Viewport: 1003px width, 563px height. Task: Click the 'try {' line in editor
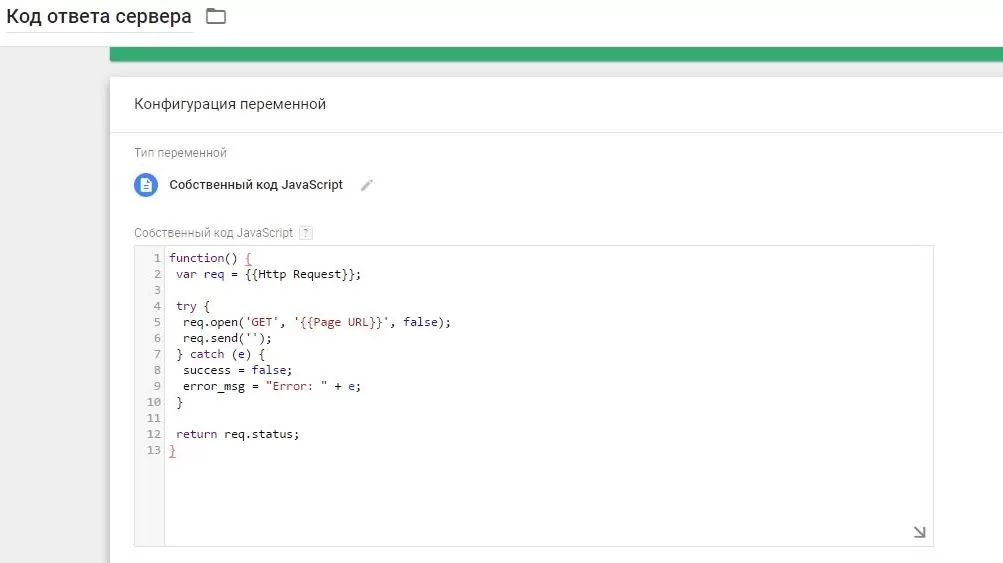tap(193, 306)
